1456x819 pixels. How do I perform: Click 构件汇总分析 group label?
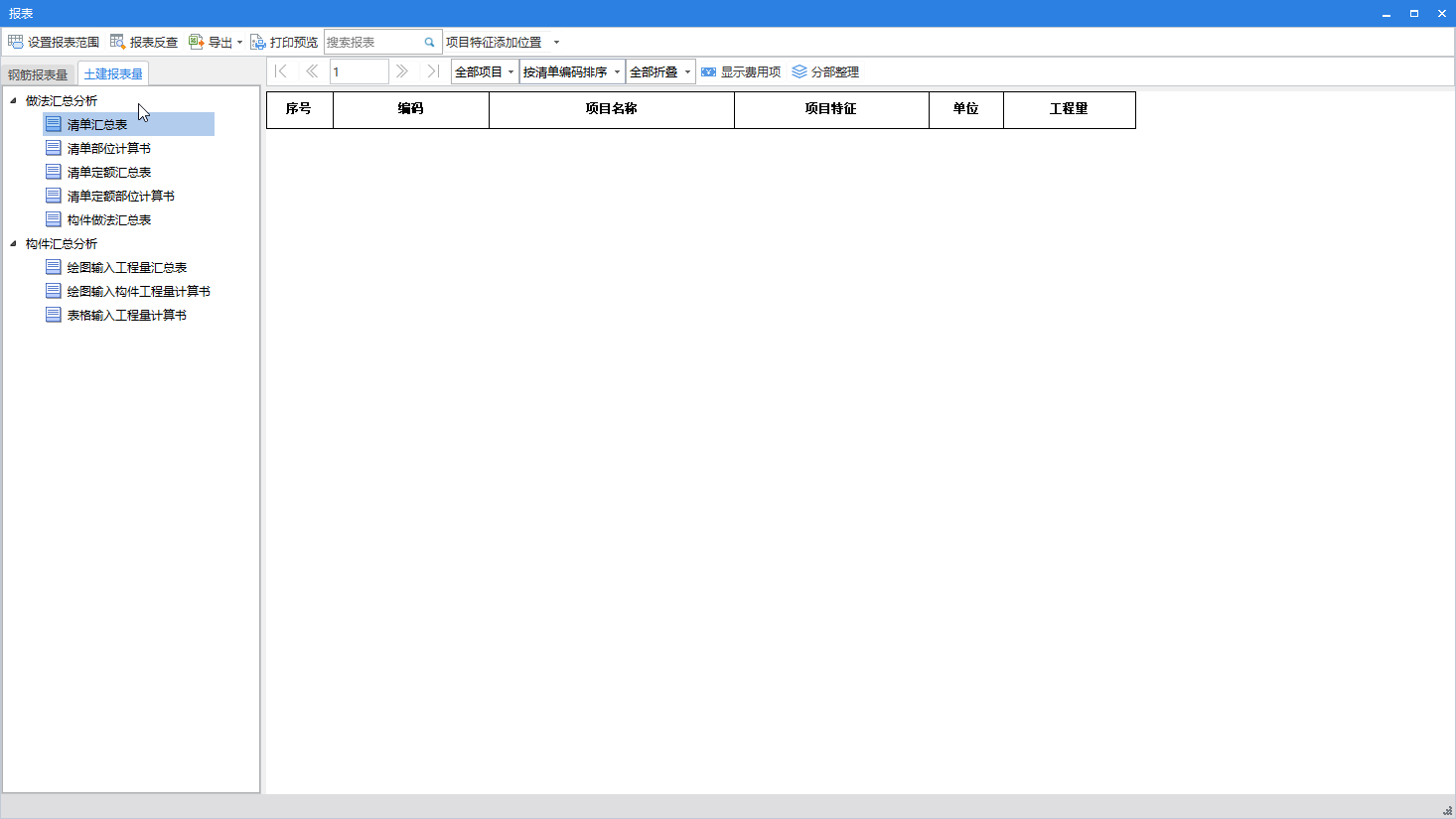point(62,243)
